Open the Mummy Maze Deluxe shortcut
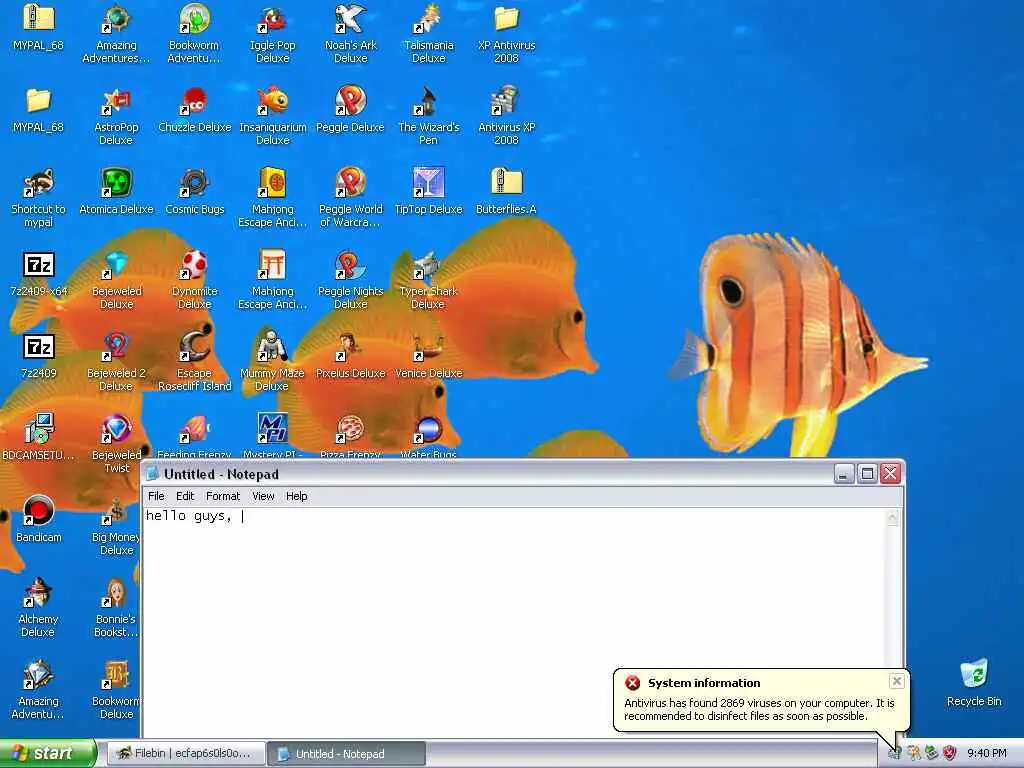Viewport: 1024px width, 768px height. [x=272, y=361]
